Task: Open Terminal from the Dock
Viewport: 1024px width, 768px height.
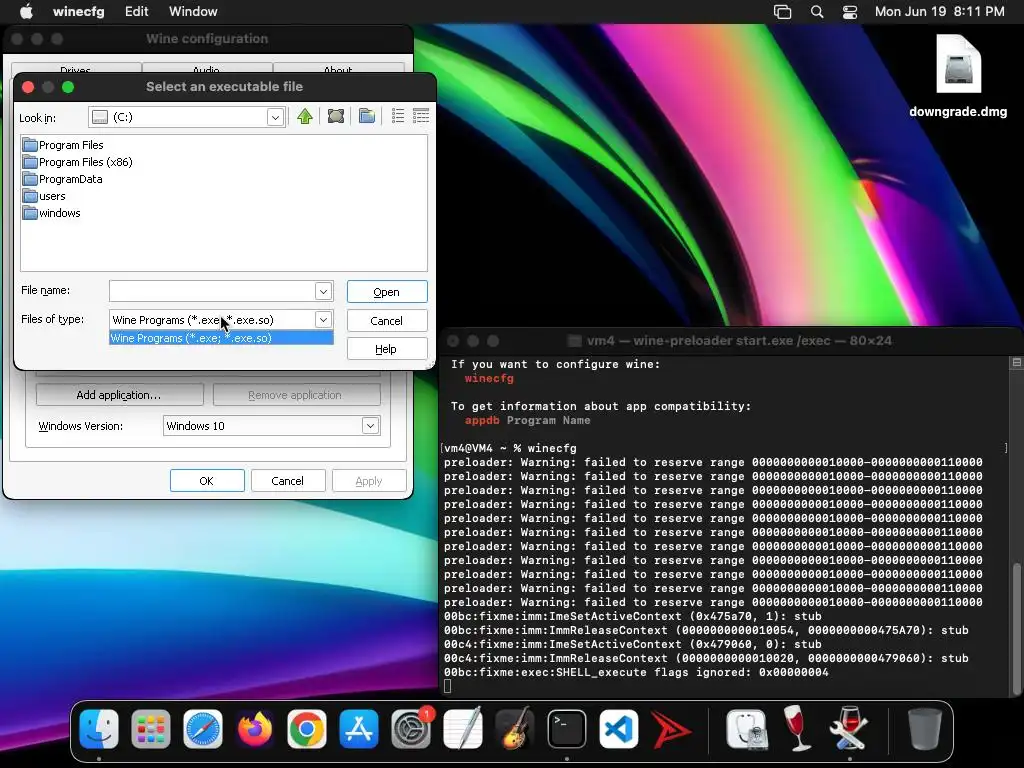Action: tap(566, 729)
